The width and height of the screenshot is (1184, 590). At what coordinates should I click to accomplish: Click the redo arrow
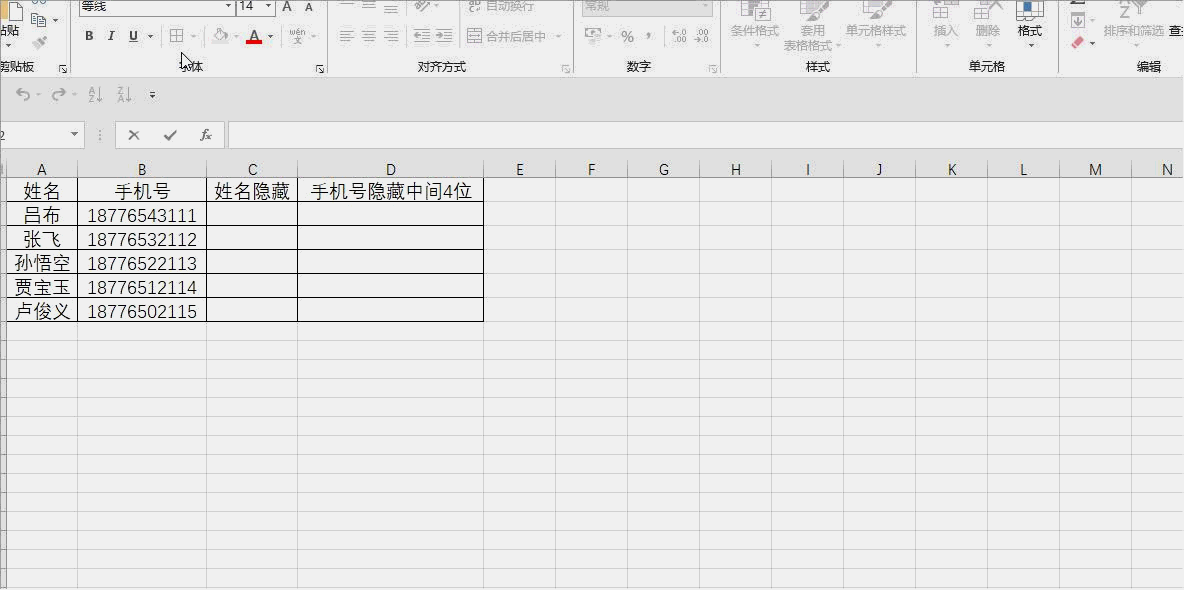pos(58,94)
